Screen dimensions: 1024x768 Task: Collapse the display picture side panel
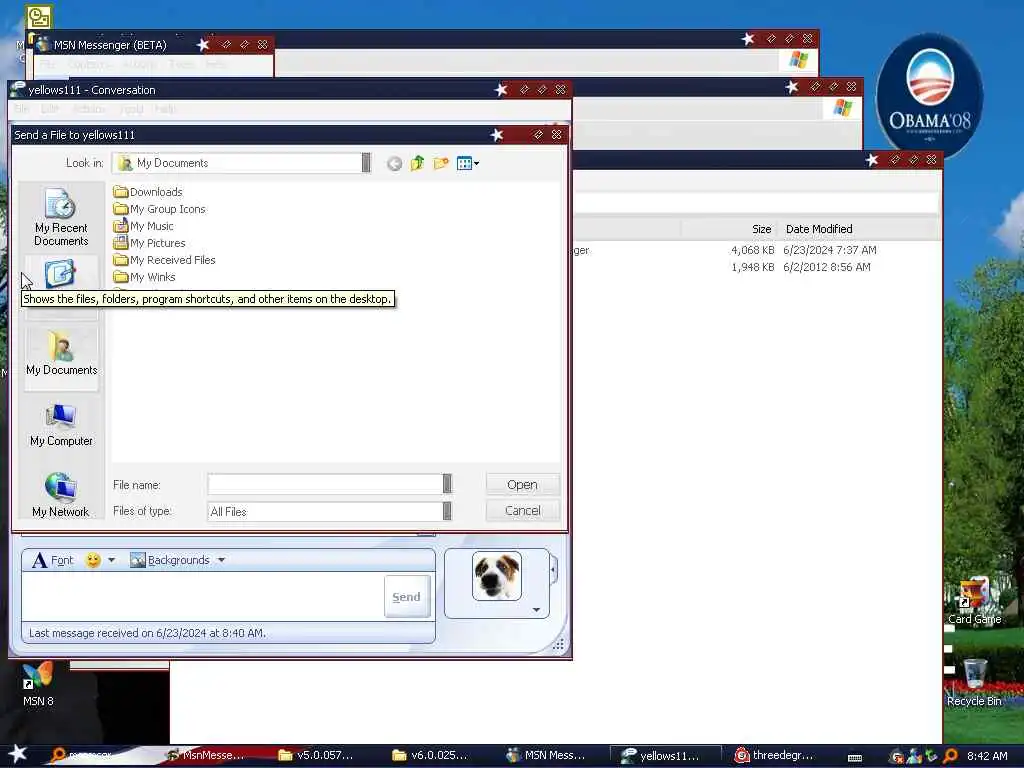(x=554, y=569)
